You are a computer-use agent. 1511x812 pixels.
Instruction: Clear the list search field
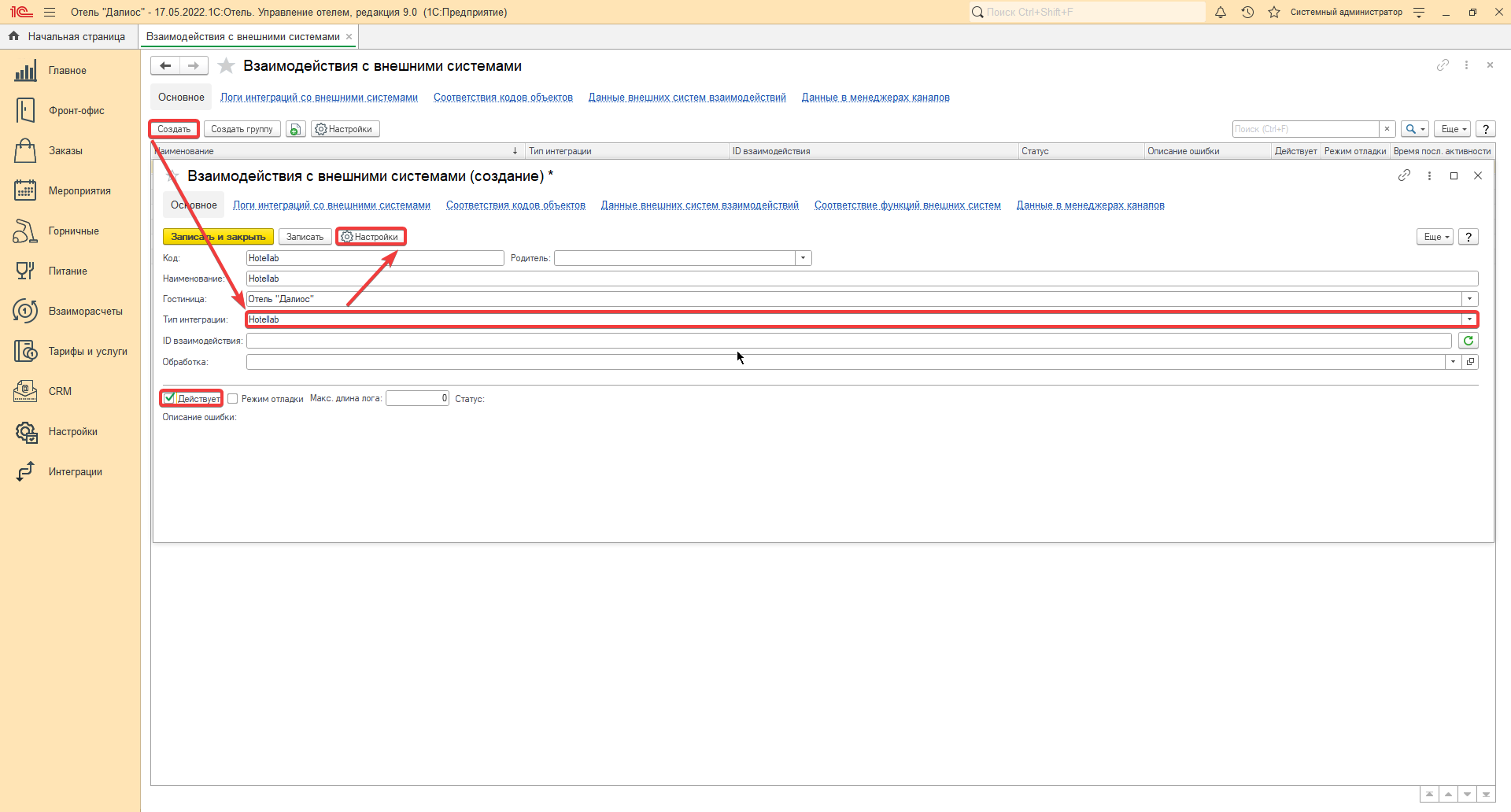click(1387, 129)
